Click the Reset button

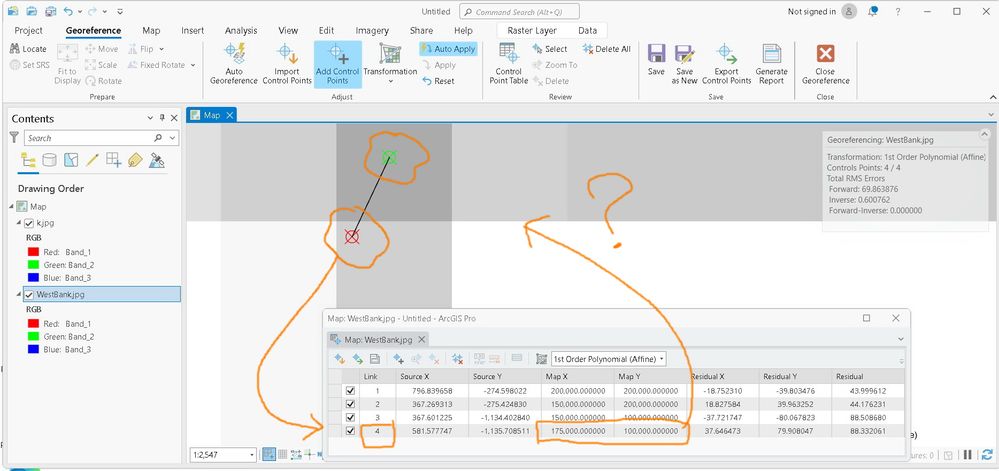click(x=438, y=81)
